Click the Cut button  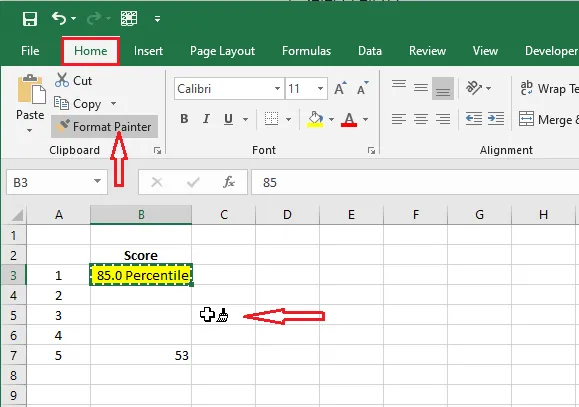(73, 81)
